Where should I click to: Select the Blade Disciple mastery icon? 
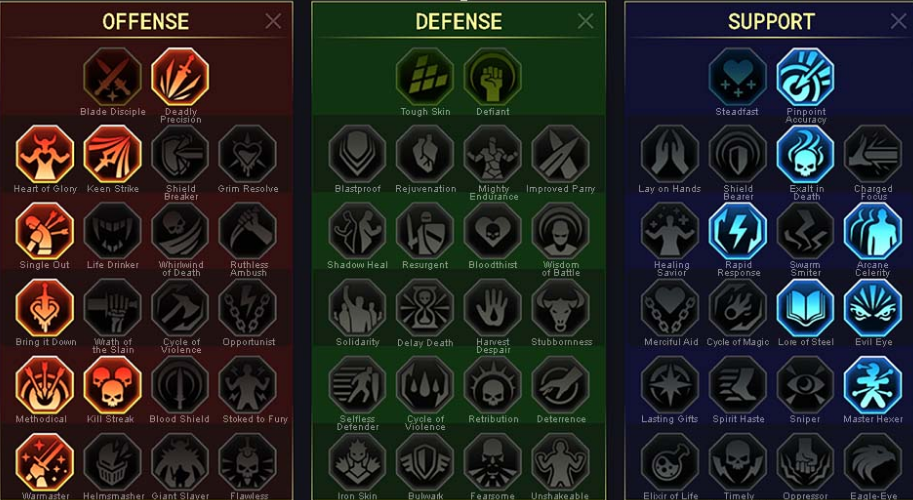[112, 77]
